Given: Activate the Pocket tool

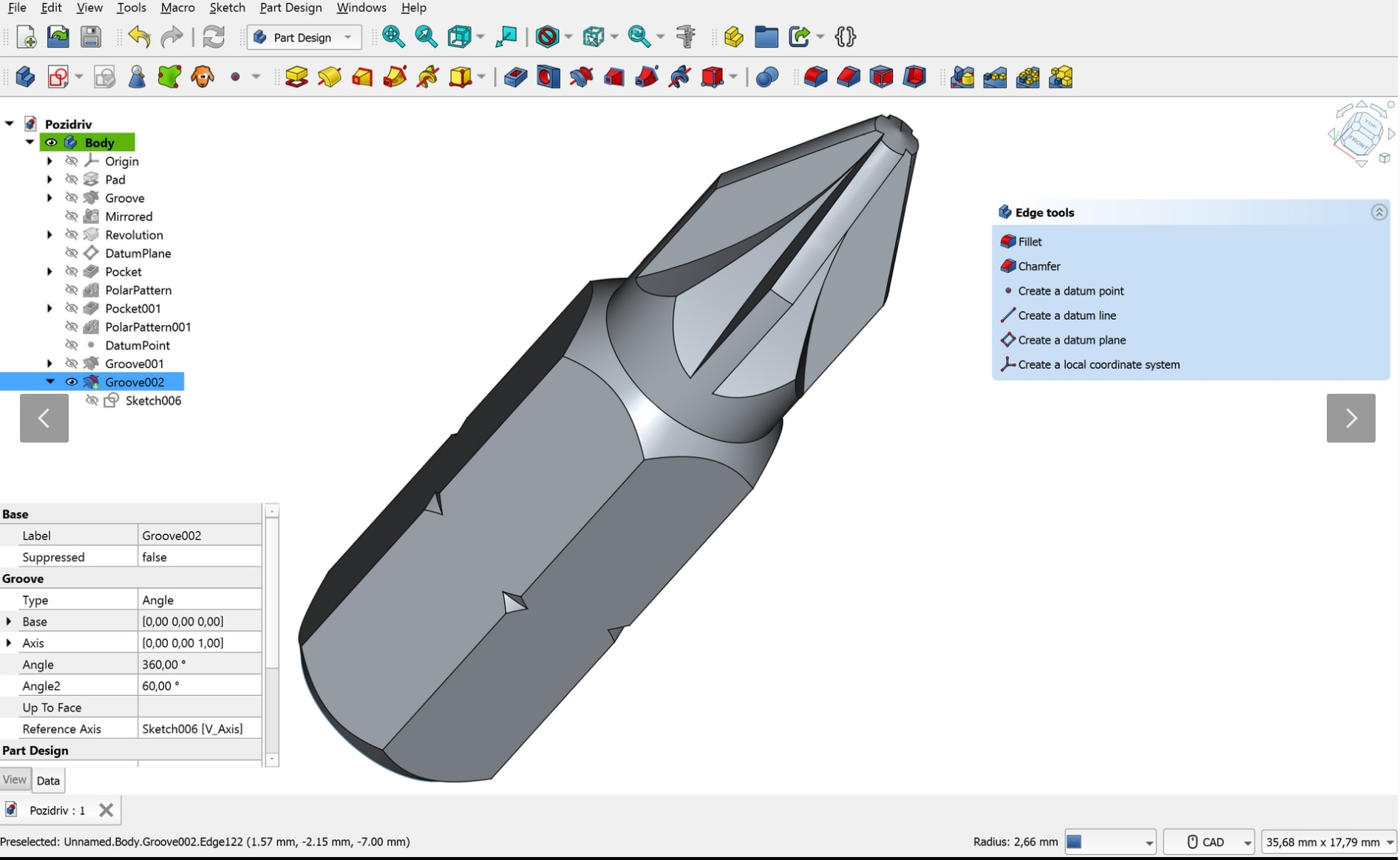Looking at the screenshot, I should pyautogui.click(x=514, y=76).
